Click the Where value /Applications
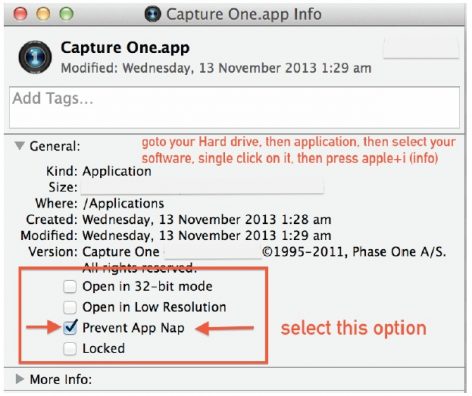The width and height of the screenshot is (472, 396). [123, 203]
